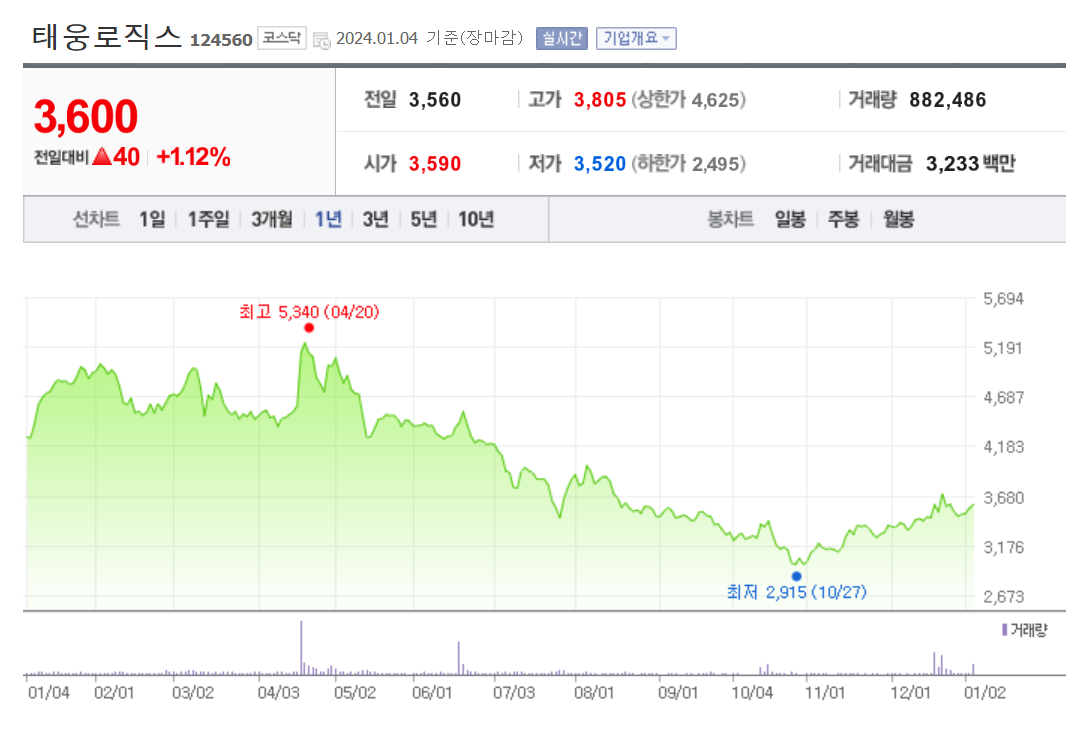This screenshot has height=735, width=1066.
Task: Click the current price 3,600
Action: click(86, 116)
